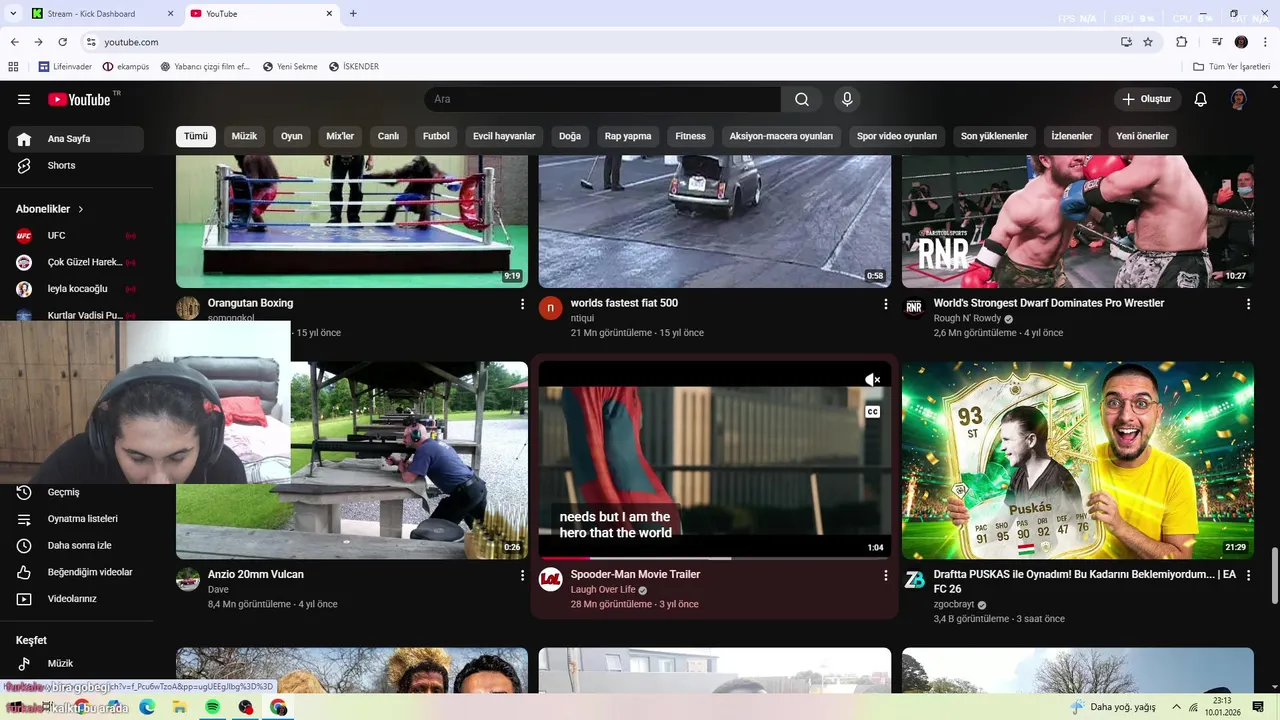The height and width of the screenshot is (720, 1280).
Task: Open Geçmiş watch history
Action: tap(76, 492)
